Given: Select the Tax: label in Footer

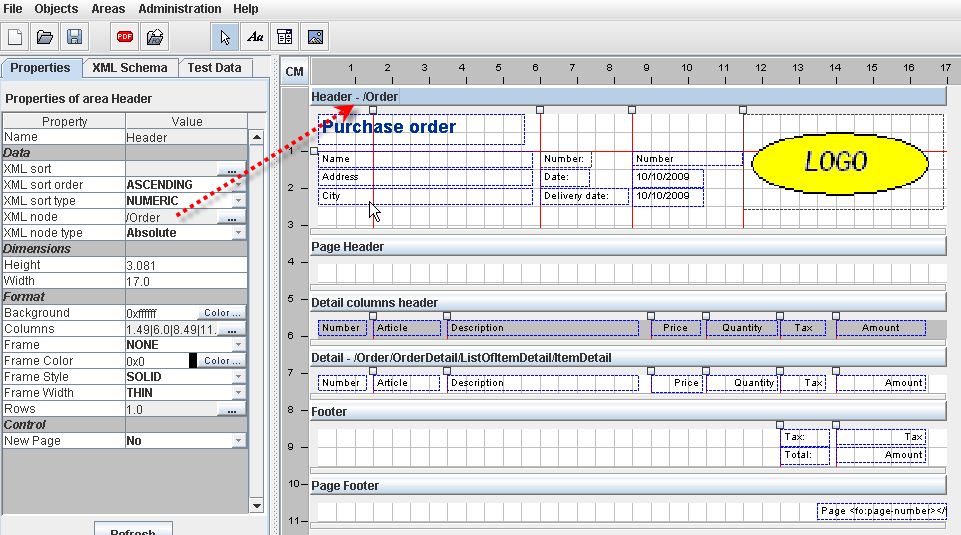Looking at the screenshot, I should pos(805,437).
